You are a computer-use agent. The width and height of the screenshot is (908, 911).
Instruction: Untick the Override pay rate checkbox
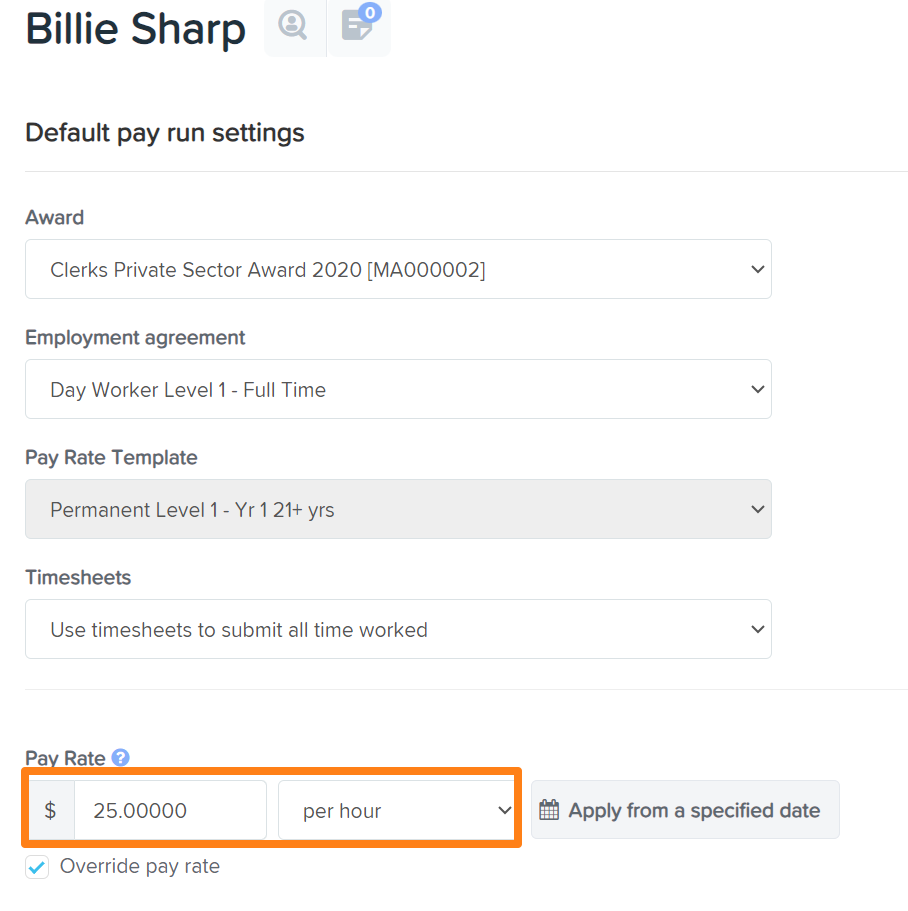[37, 867]
